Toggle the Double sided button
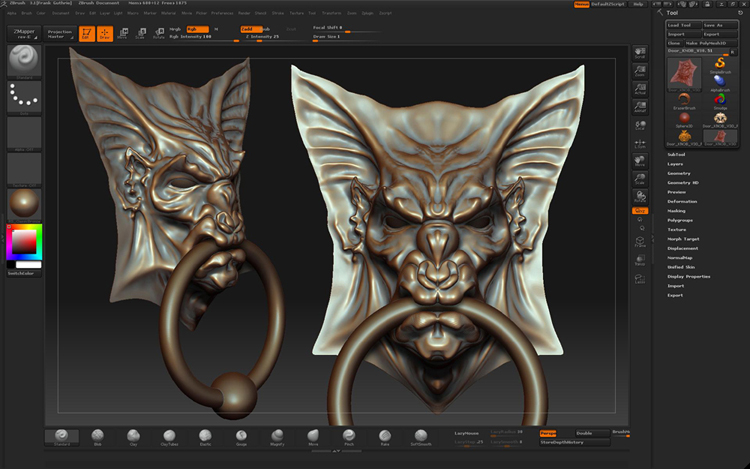Viewport: 750px width, 469px height. (592, 433)
